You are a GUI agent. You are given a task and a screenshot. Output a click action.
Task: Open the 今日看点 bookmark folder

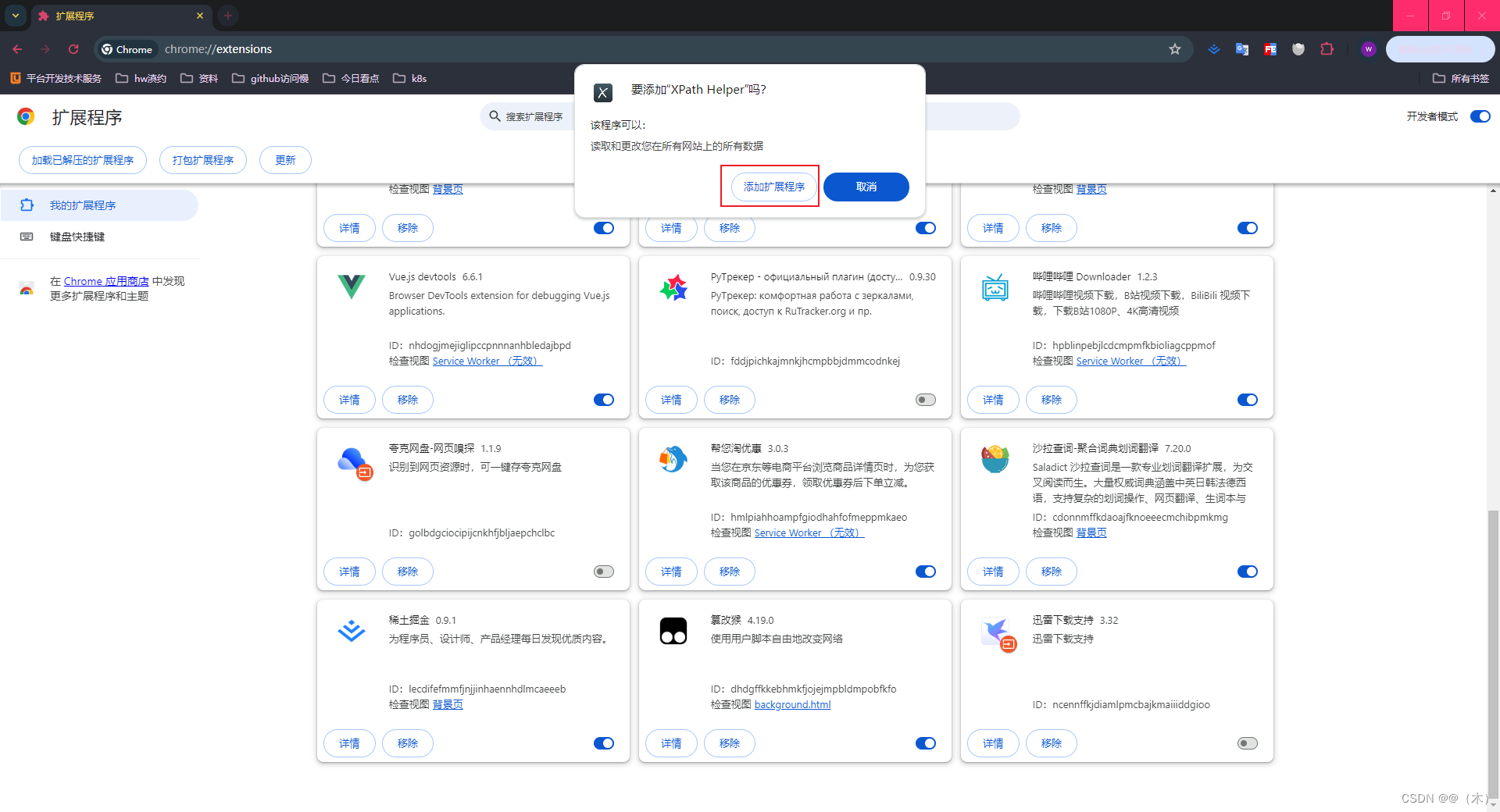351,78
